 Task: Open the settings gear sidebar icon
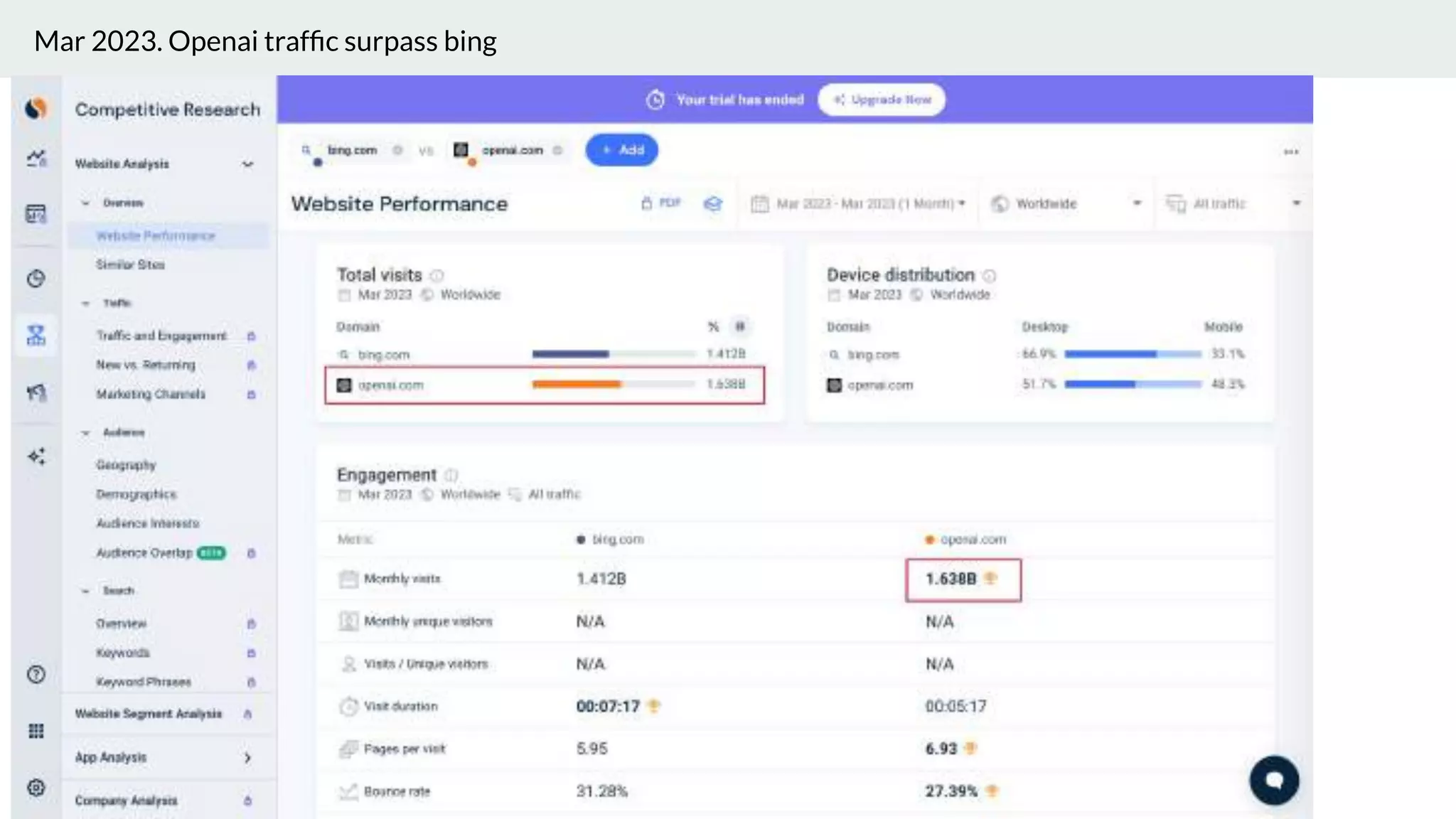(36, 788)
